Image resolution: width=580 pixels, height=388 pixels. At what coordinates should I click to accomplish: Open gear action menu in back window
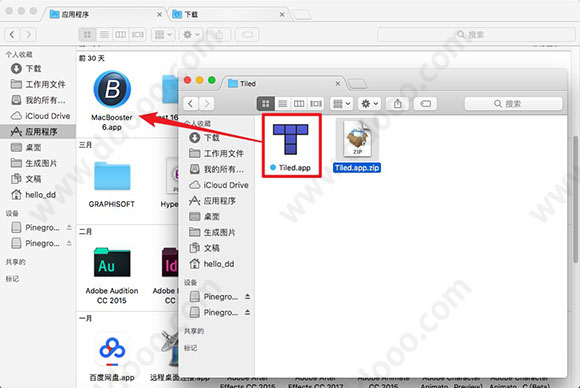[191, 34]
